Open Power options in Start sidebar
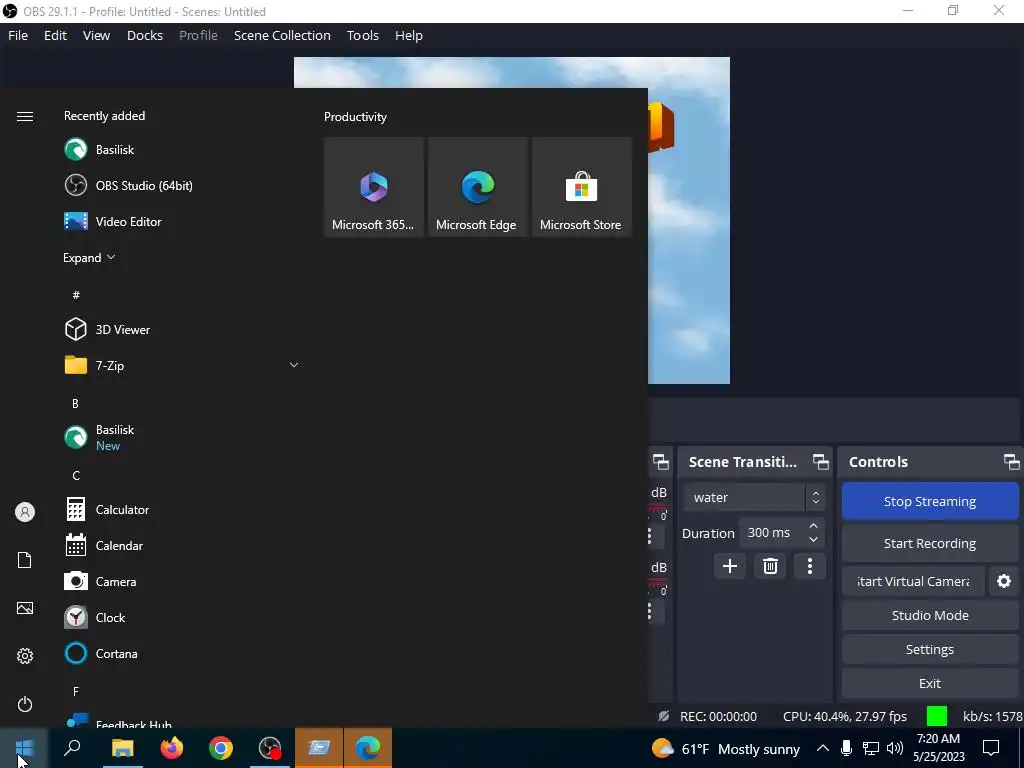 click(x=25, y=704)
